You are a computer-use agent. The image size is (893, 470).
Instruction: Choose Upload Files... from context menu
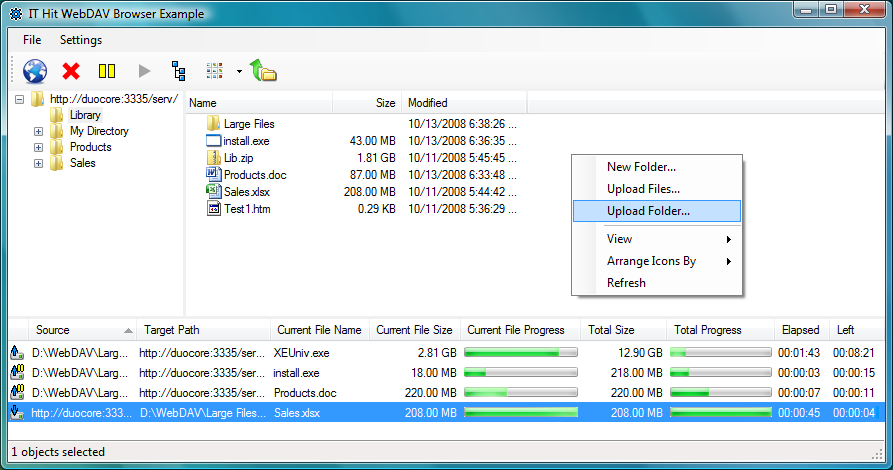(x=657, y=189)
